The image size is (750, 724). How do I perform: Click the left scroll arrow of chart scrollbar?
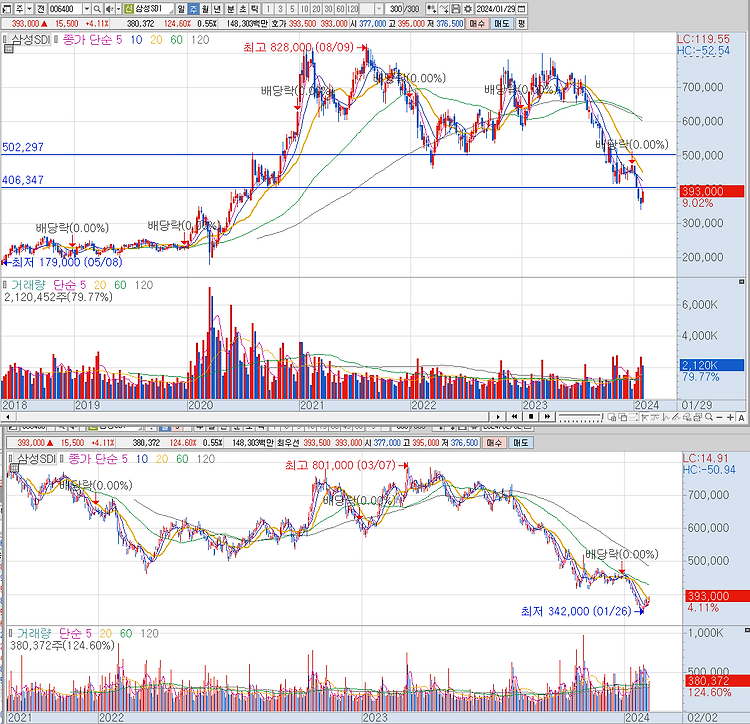tap(7, 417)
